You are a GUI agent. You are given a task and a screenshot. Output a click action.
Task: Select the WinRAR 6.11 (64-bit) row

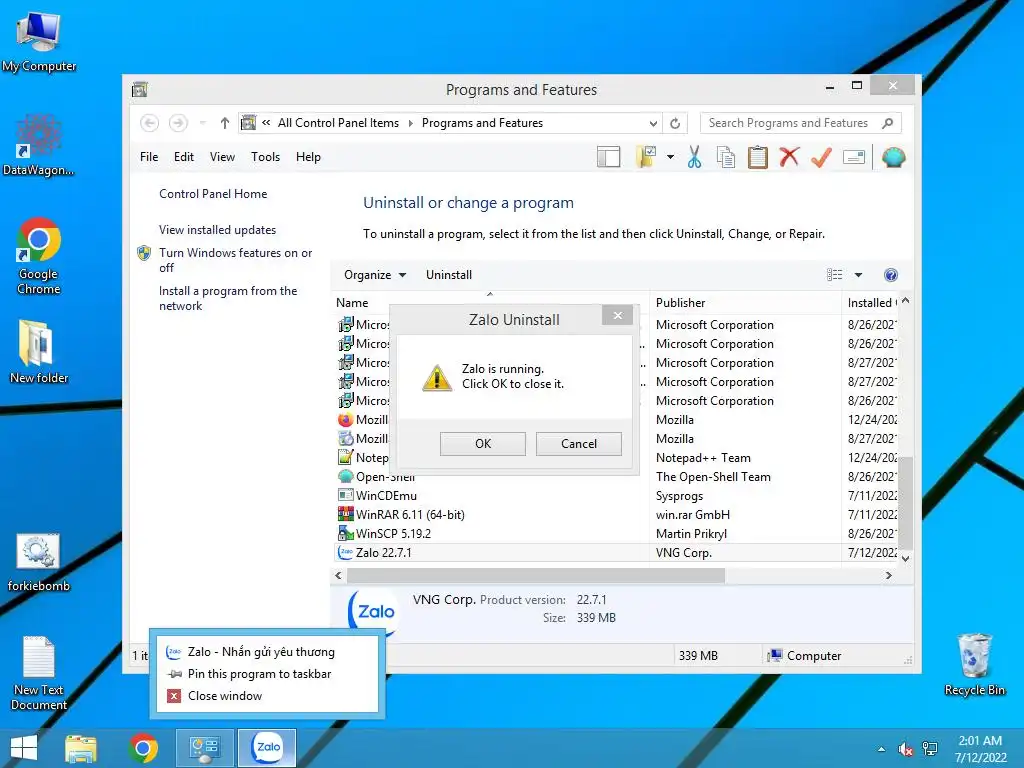tap(616, 515)
